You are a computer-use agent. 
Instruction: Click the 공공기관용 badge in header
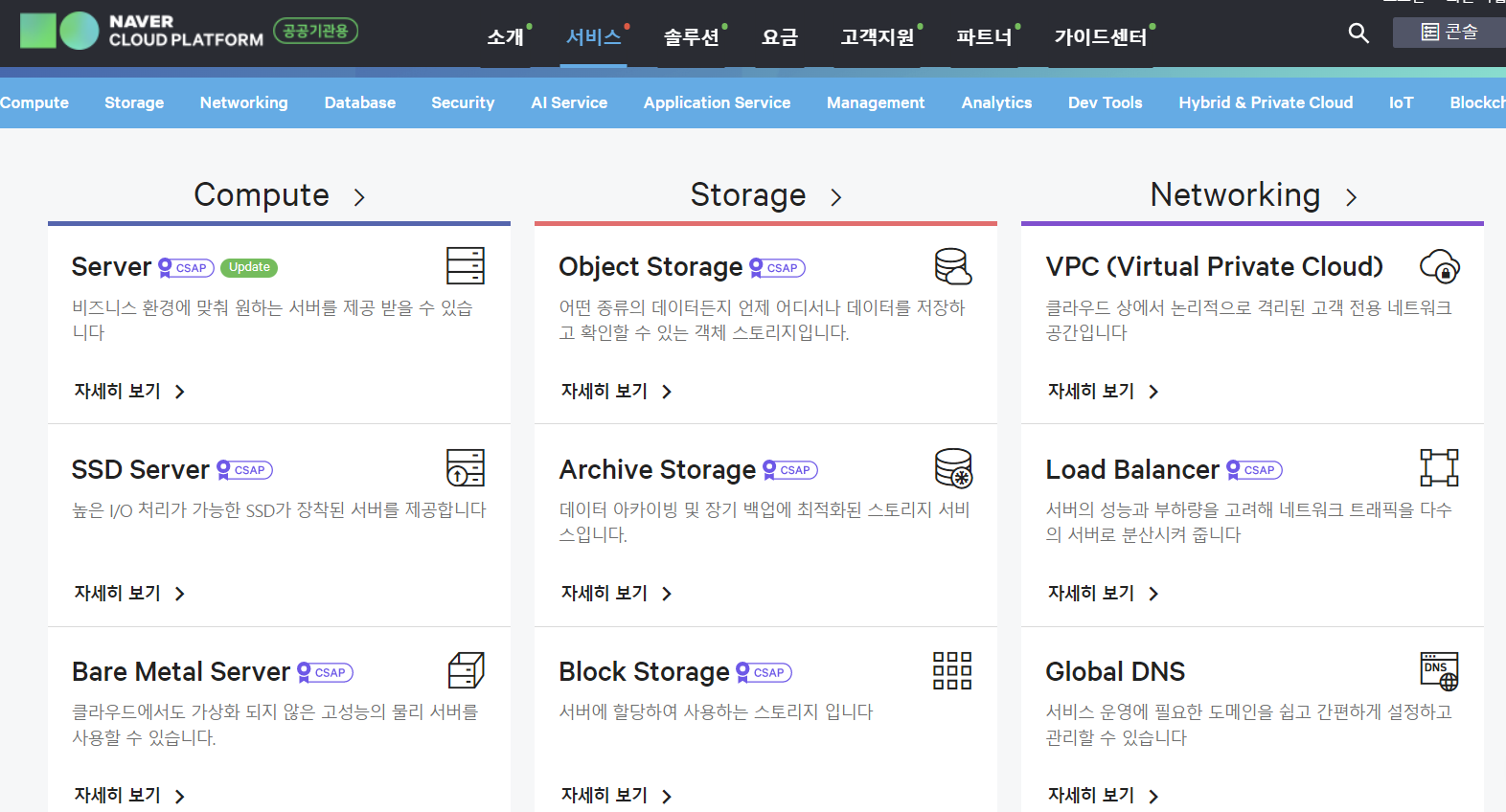[x=316, y=32]
